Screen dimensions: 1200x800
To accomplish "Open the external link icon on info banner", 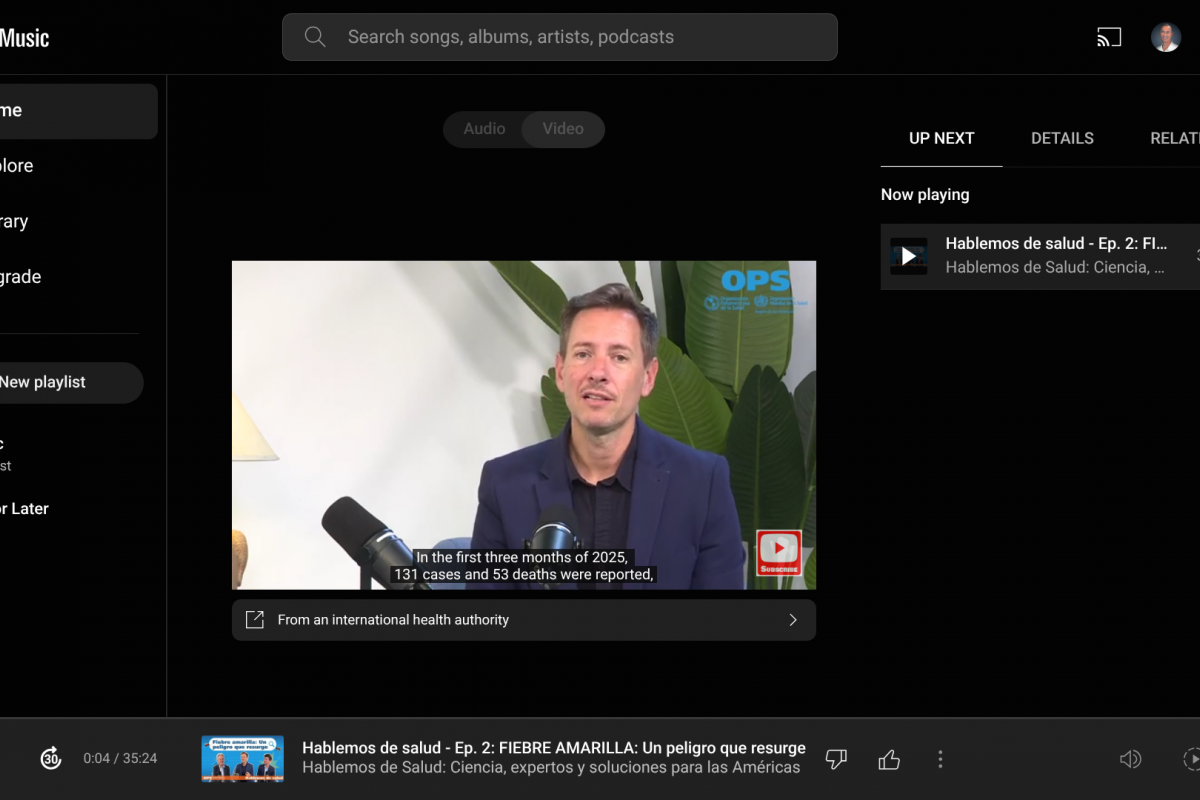I will tap(255, 620).
